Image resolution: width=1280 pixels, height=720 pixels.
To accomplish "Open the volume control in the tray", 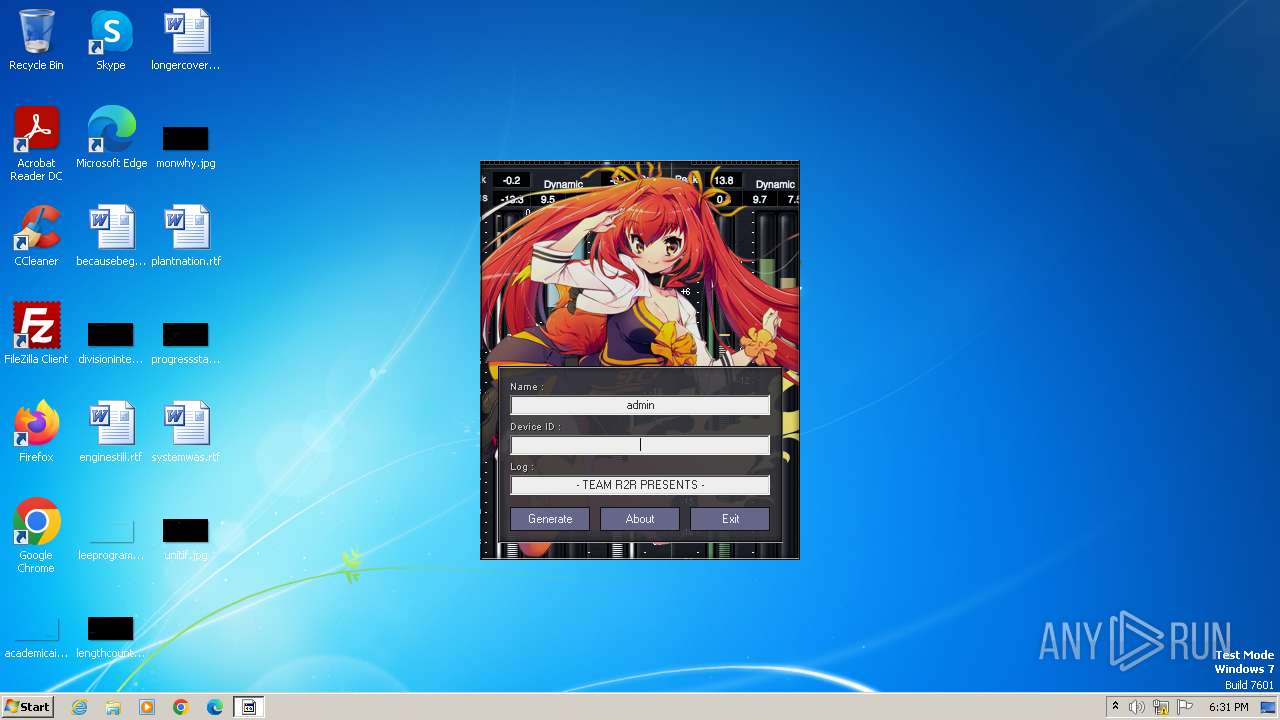I will click(x=1137, y=707).
